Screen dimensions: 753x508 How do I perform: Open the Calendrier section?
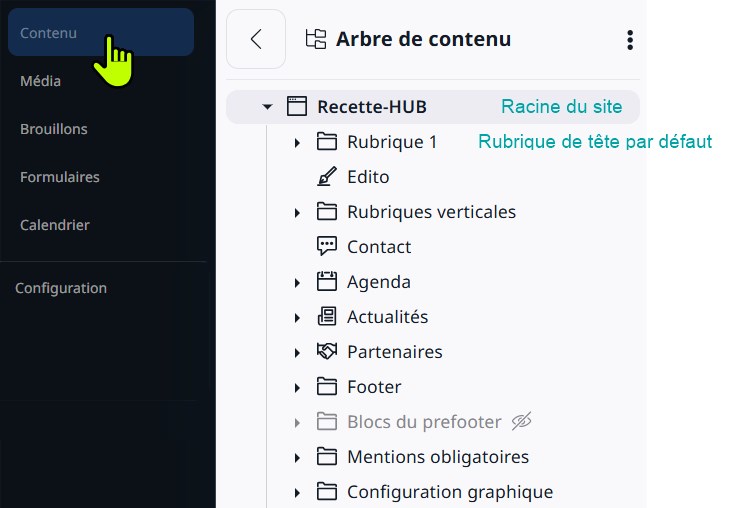[x=55, y=225]
